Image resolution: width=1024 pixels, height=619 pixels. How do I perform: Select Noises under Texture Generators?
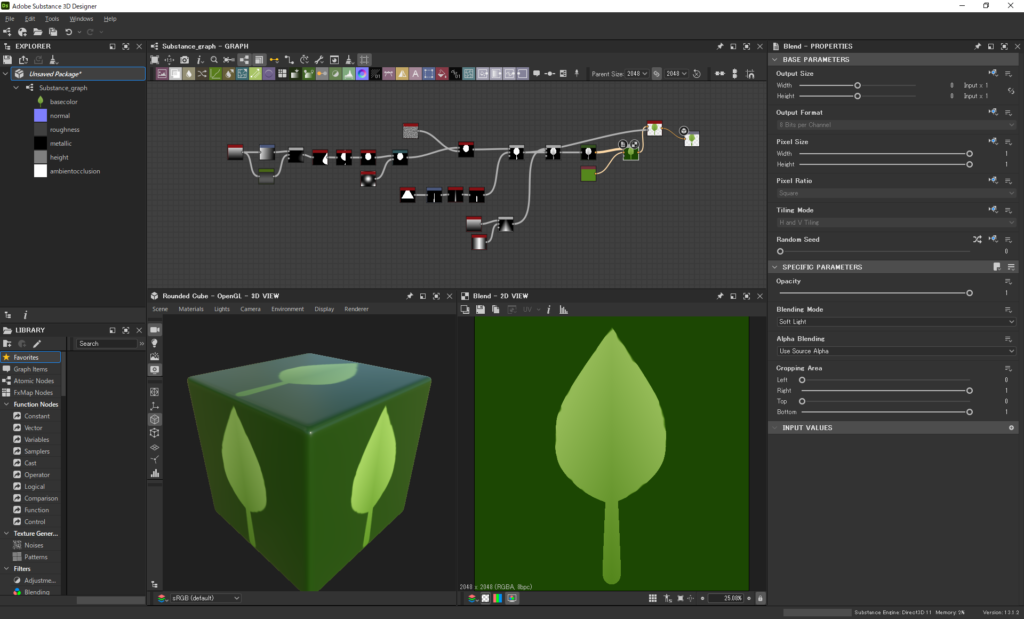(x=33, y=545)
